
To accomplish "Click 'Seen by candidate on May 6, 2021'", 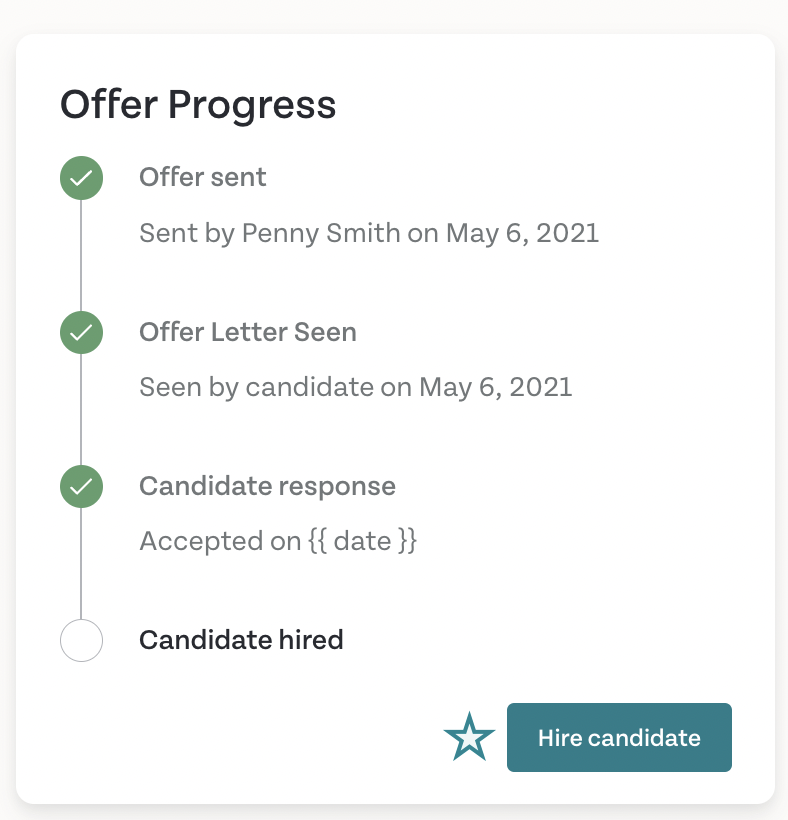I will (356, 388).
